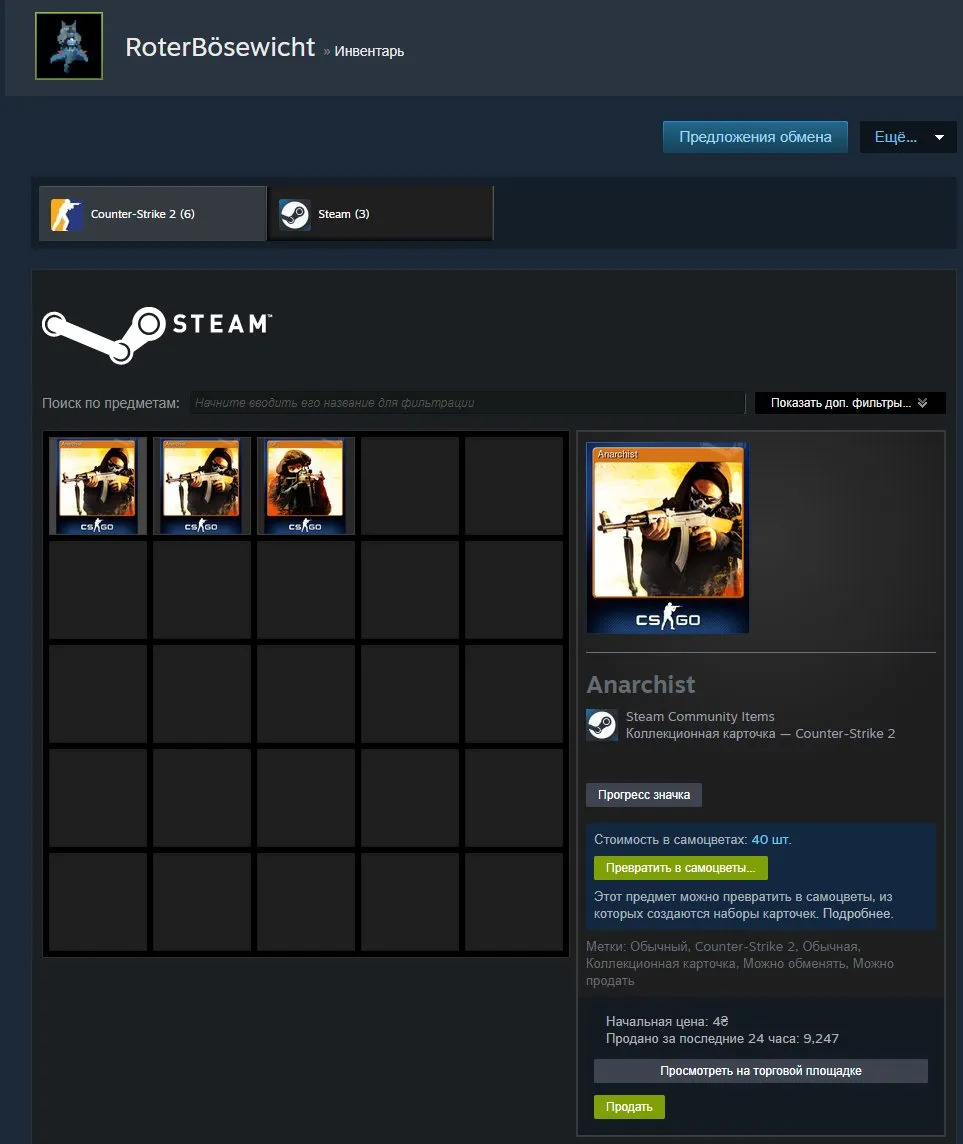
Task: Switch to the Counter-Strike 2 (6) inventory tab
Action: coord(152,214)
